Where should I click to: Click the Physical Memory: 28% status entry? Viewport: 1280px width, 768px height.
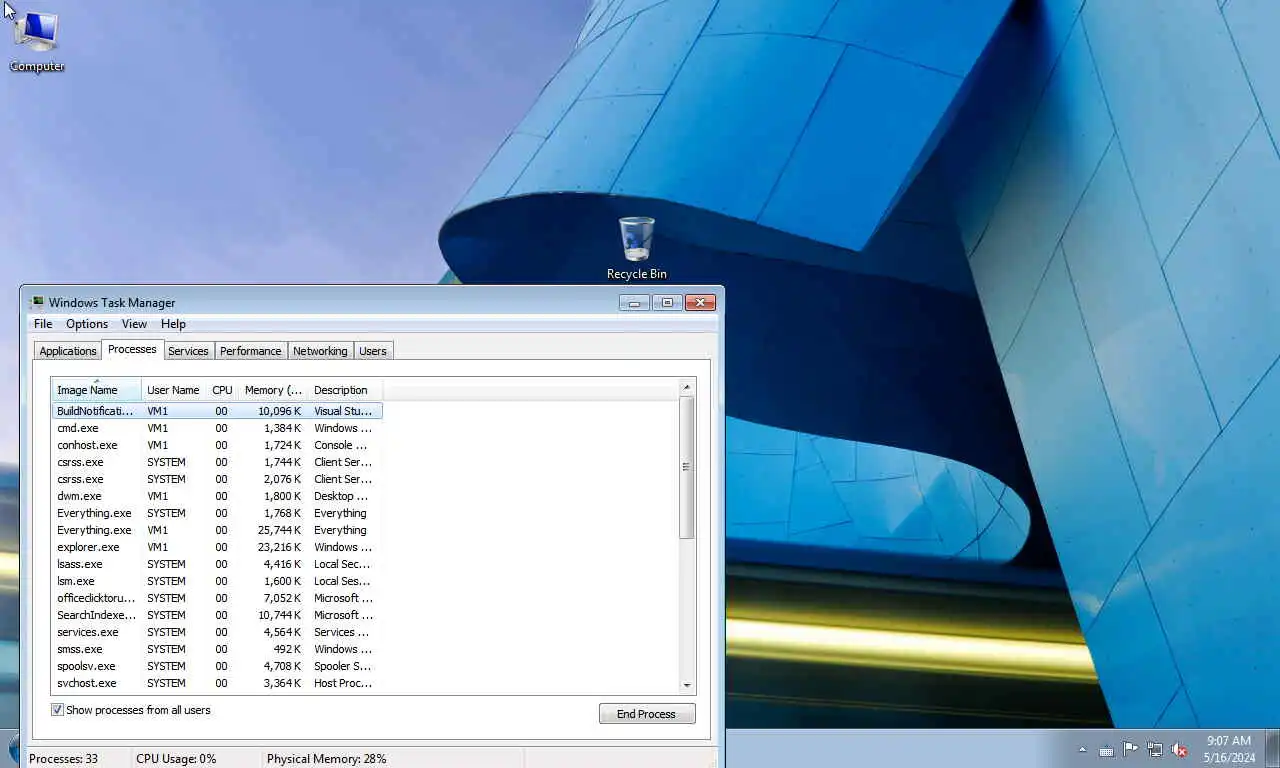327,759
